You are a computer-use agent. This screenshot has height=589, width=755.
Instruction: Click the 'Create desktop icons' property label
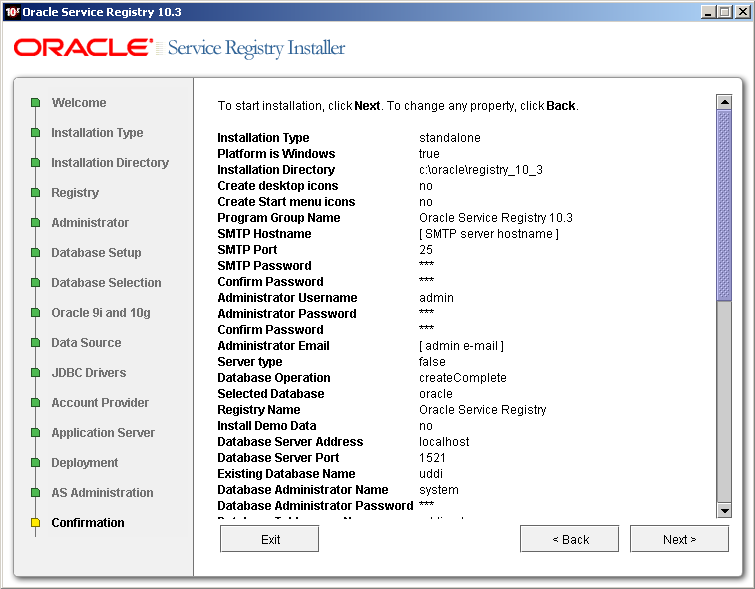tap(278, 185)
